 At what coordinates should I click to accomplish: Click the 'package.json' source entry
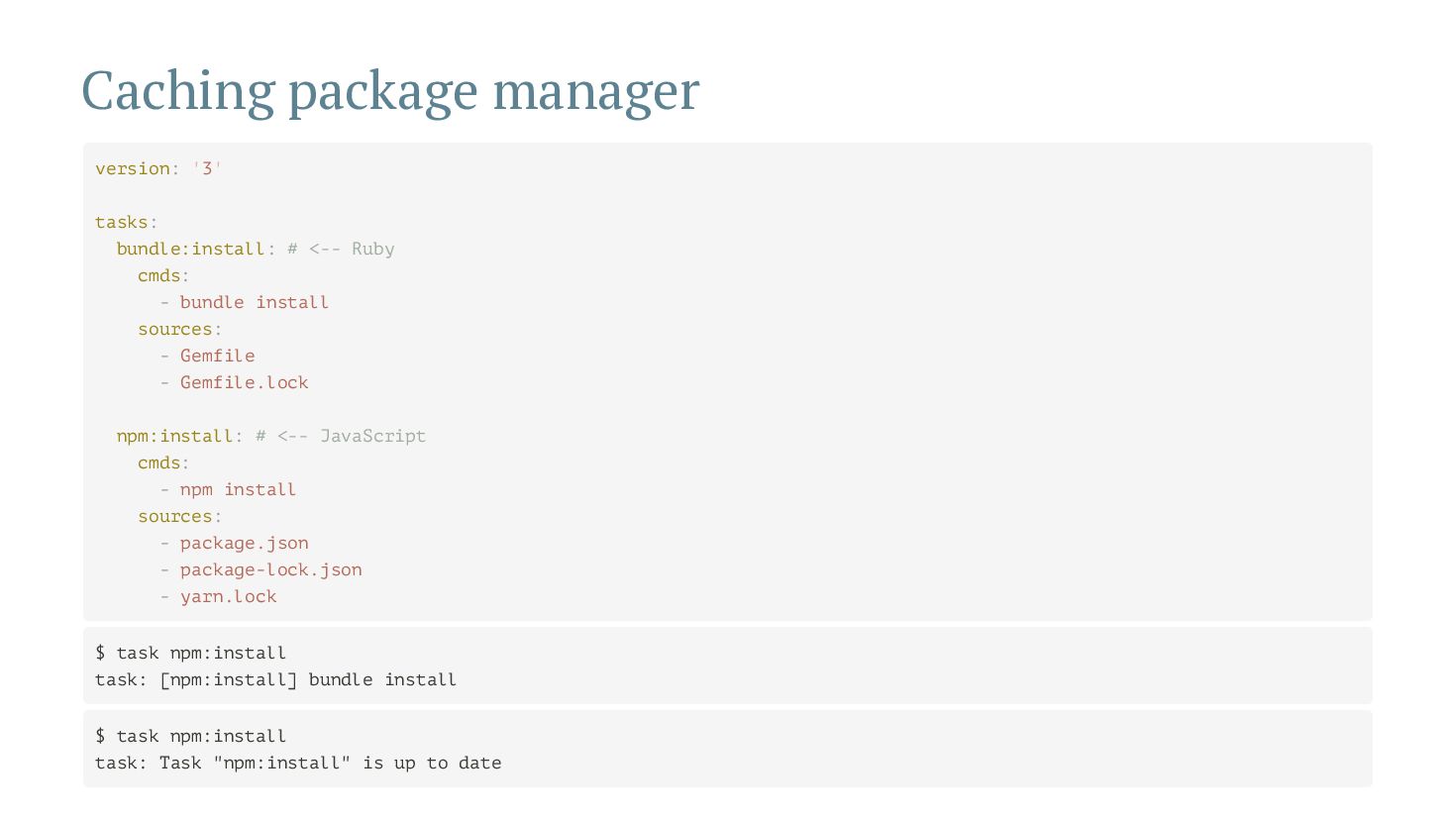(x=244, y=543)
